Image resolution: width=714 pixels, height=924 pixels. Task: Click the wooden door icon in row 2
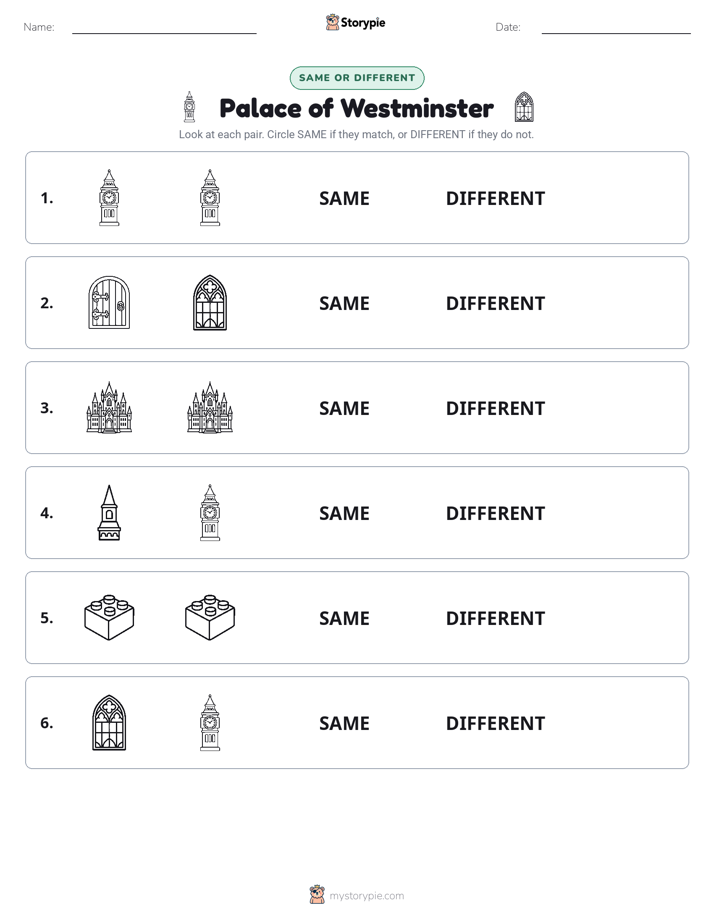tap(109, 302)
